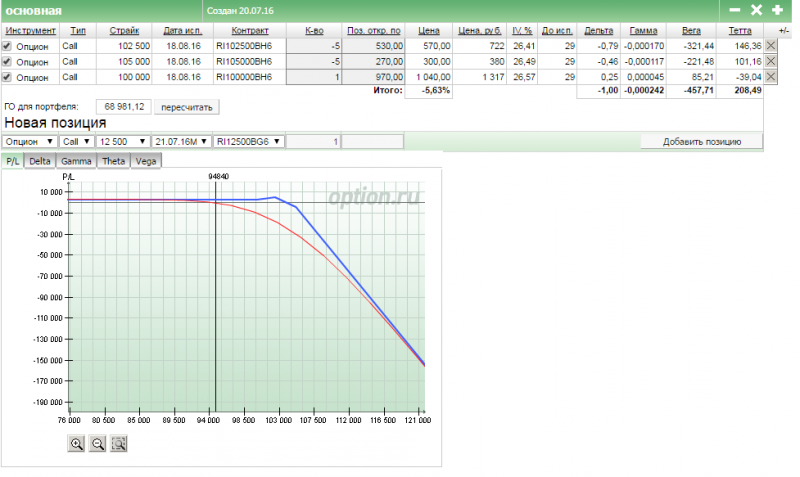Screen dimensions: 800x477
Task: Click the portfolio title основная
Action: point(34,11)
